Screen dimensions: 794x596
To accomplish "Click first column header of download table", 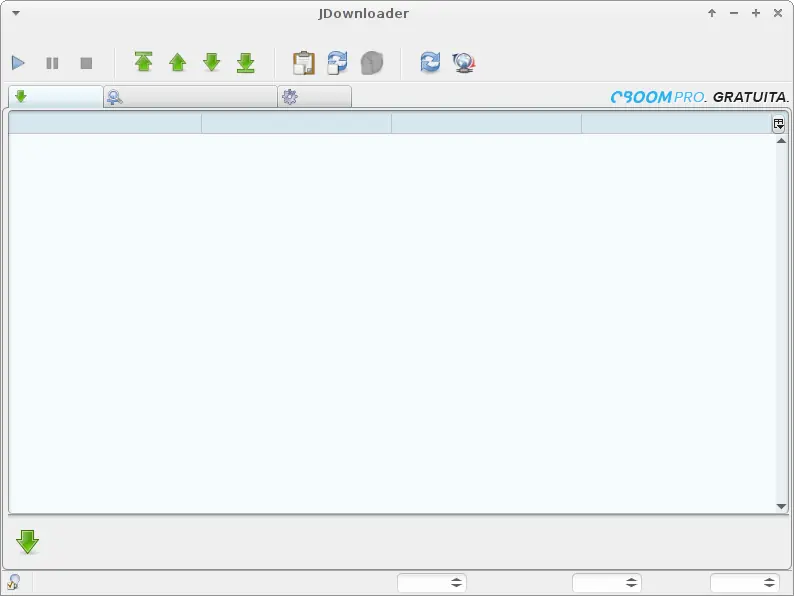I will click(x=105, y=123).
